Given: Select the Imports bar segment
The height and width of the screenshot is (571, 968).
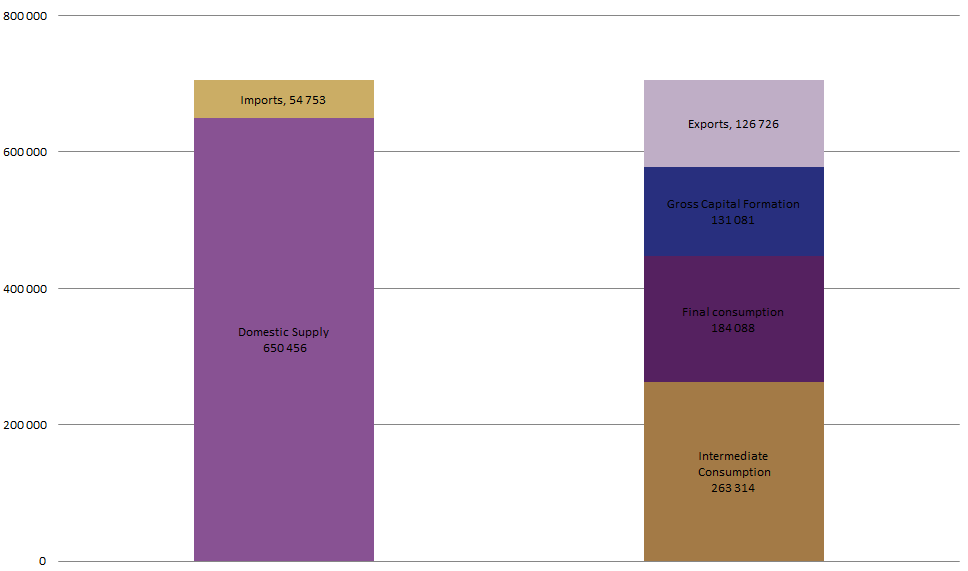Looking at the screenshot, I should point(284,99).
